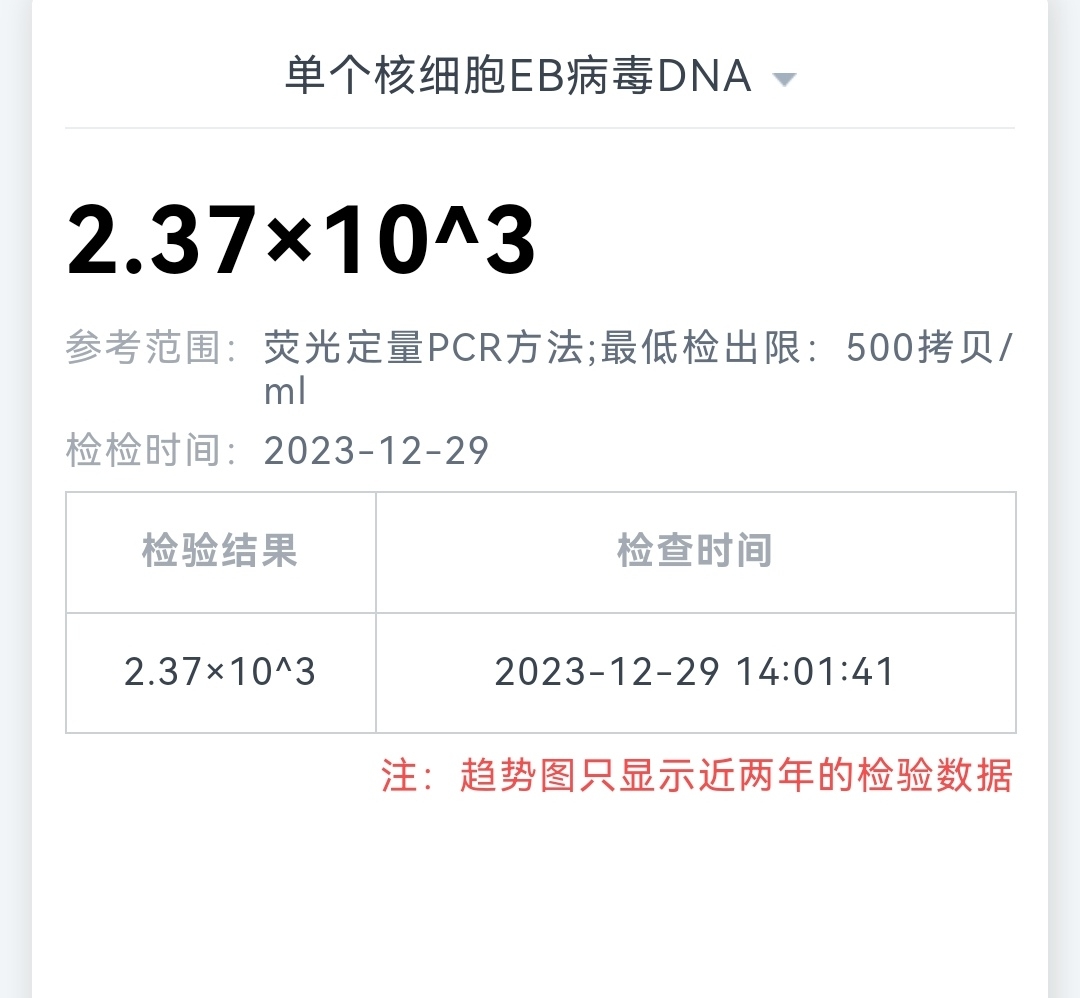This screenshot has width=1080, height=998.
Task: Click the 检验结果 column header
Action: [x=220, y=551]
